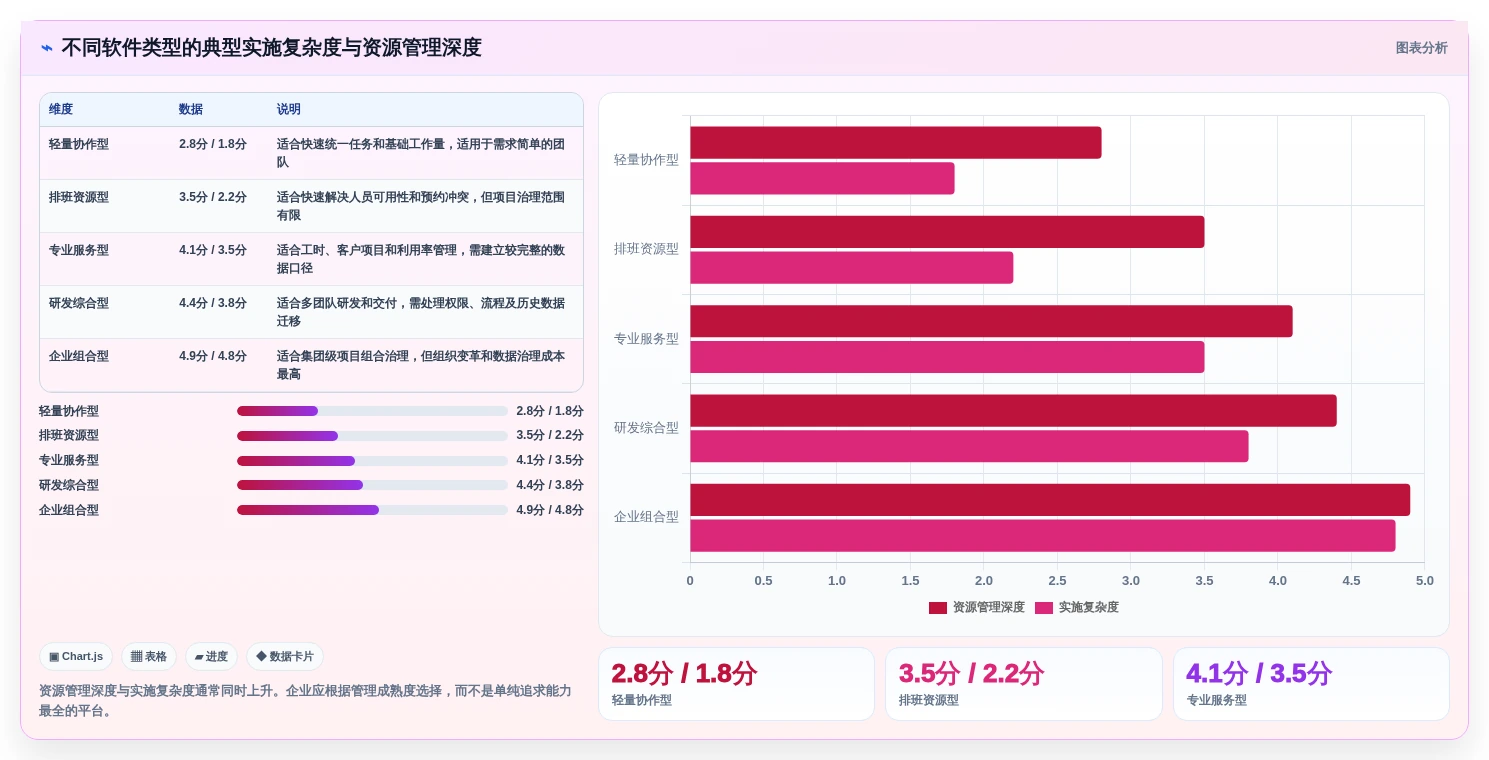Click description starting 适合集团级项目组合治理
The width and height of the screenshot is (1489, 760).
421,365
